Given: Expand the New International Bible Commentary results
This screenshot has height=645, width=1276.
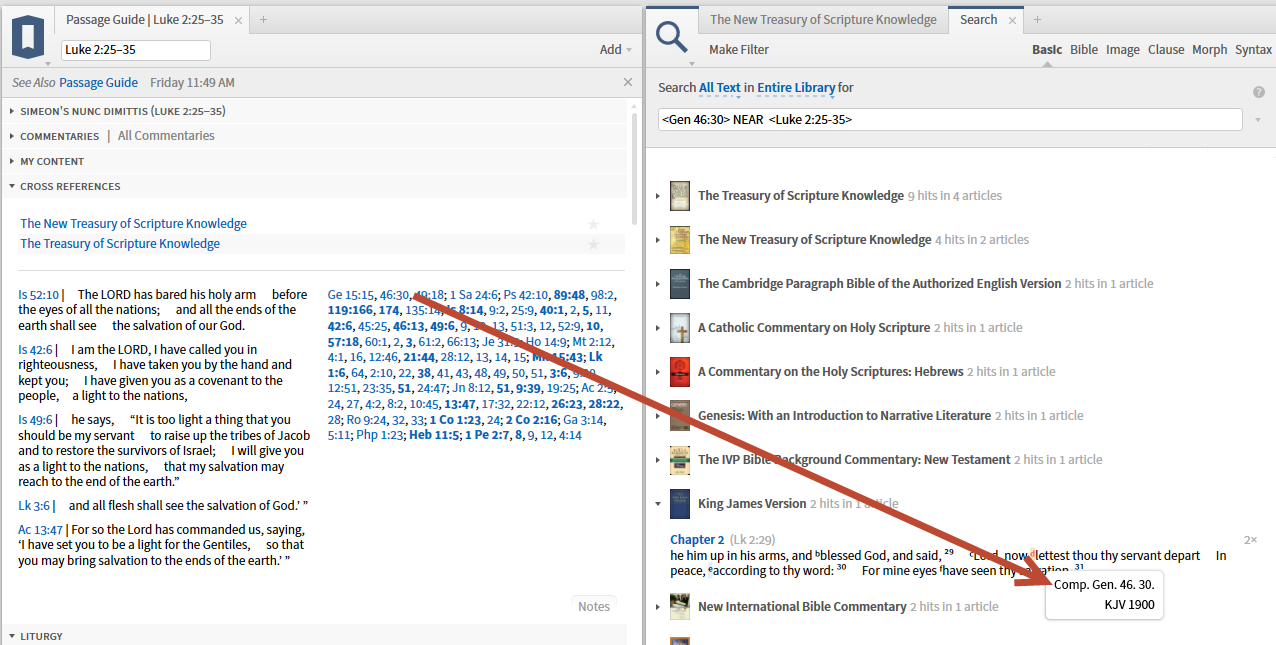Looking at the screenshot, I should click(x=658, y=607).
